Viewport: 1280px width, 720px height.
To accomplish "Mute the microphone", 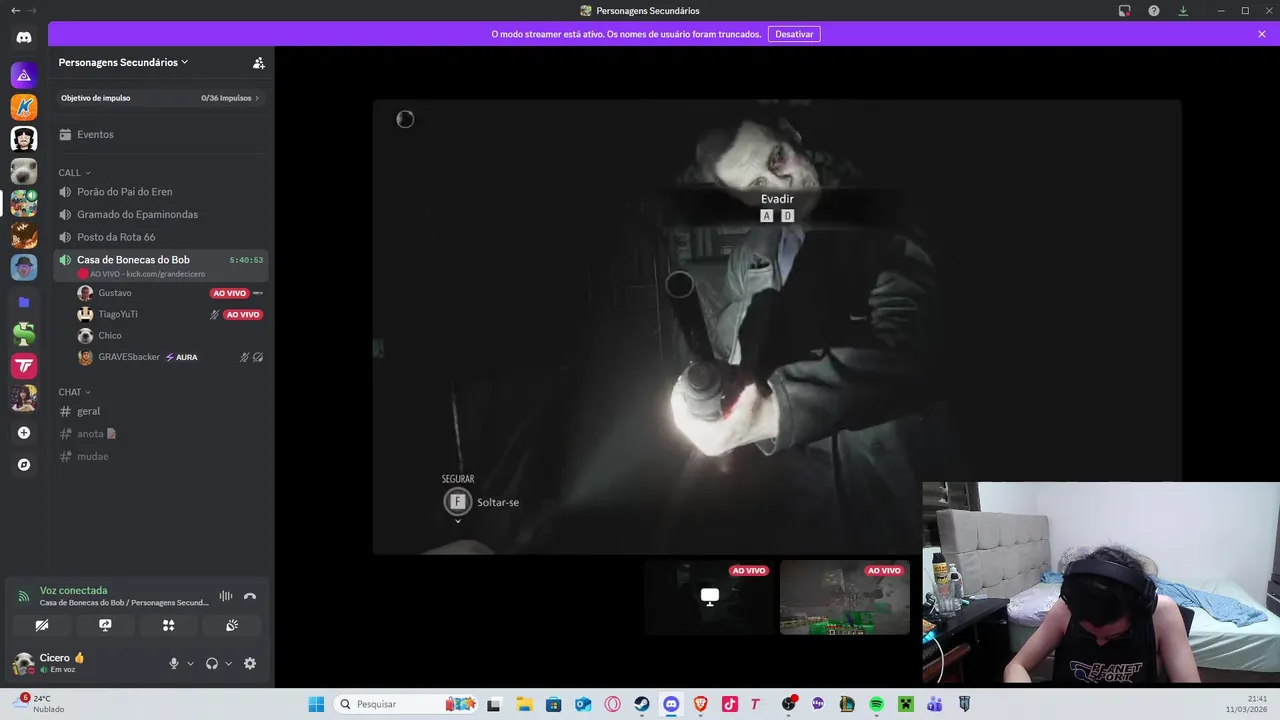I will [173, 663].
